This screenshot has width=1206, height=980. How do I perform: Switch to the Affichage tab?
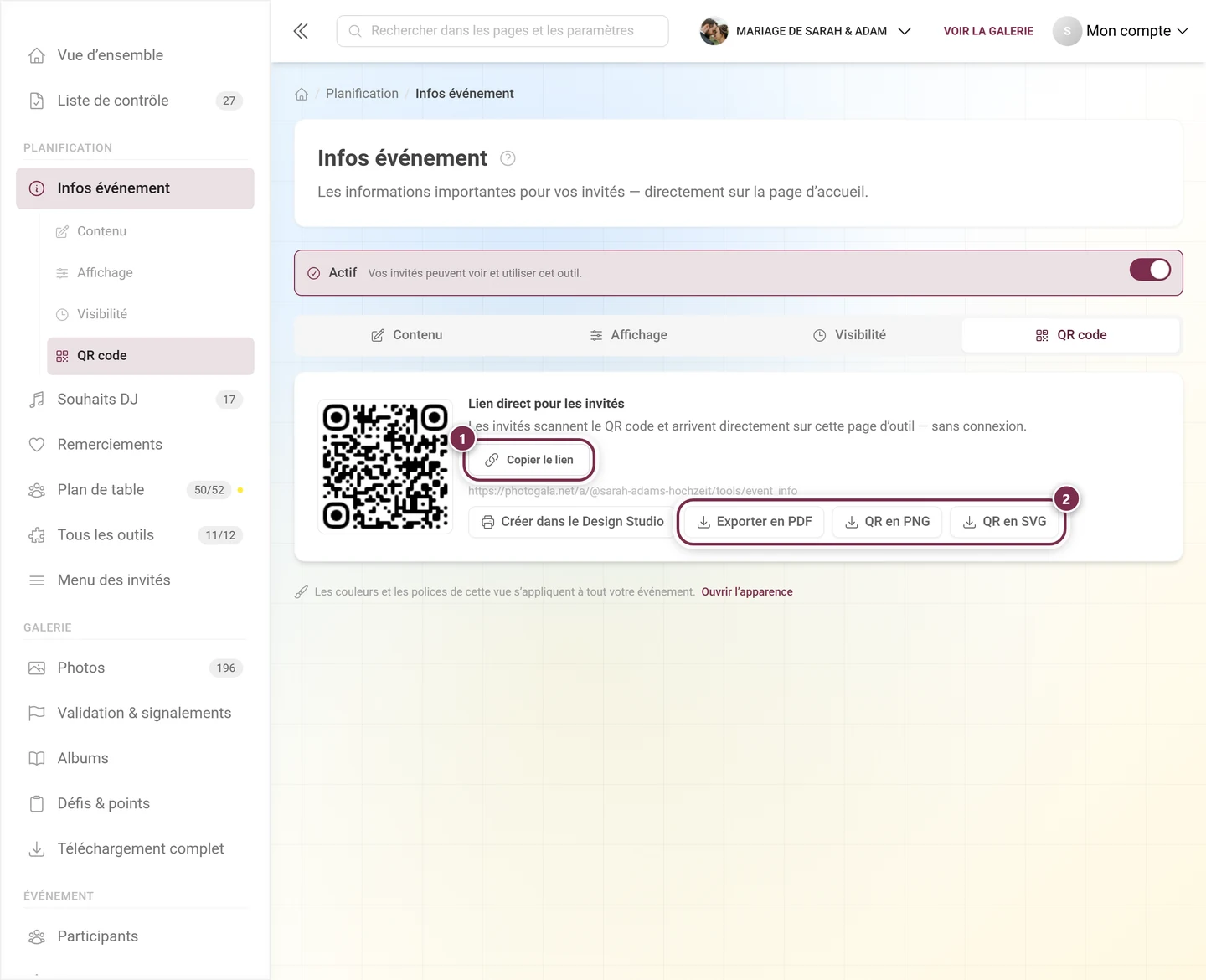click(628, 335)
